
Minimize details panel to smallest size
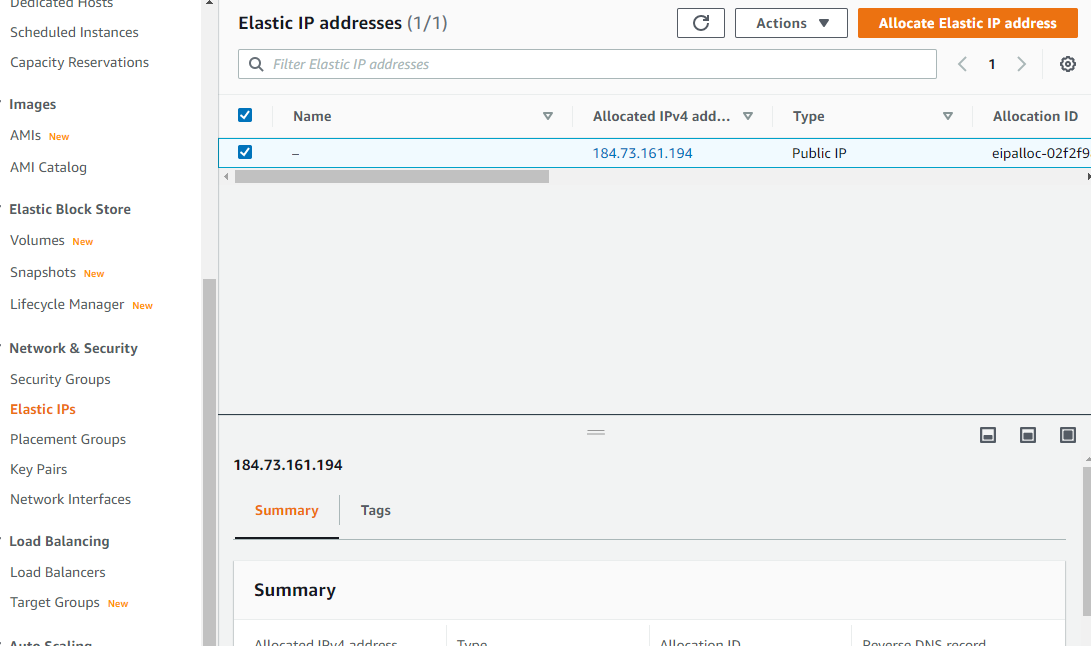coord(987,435)
